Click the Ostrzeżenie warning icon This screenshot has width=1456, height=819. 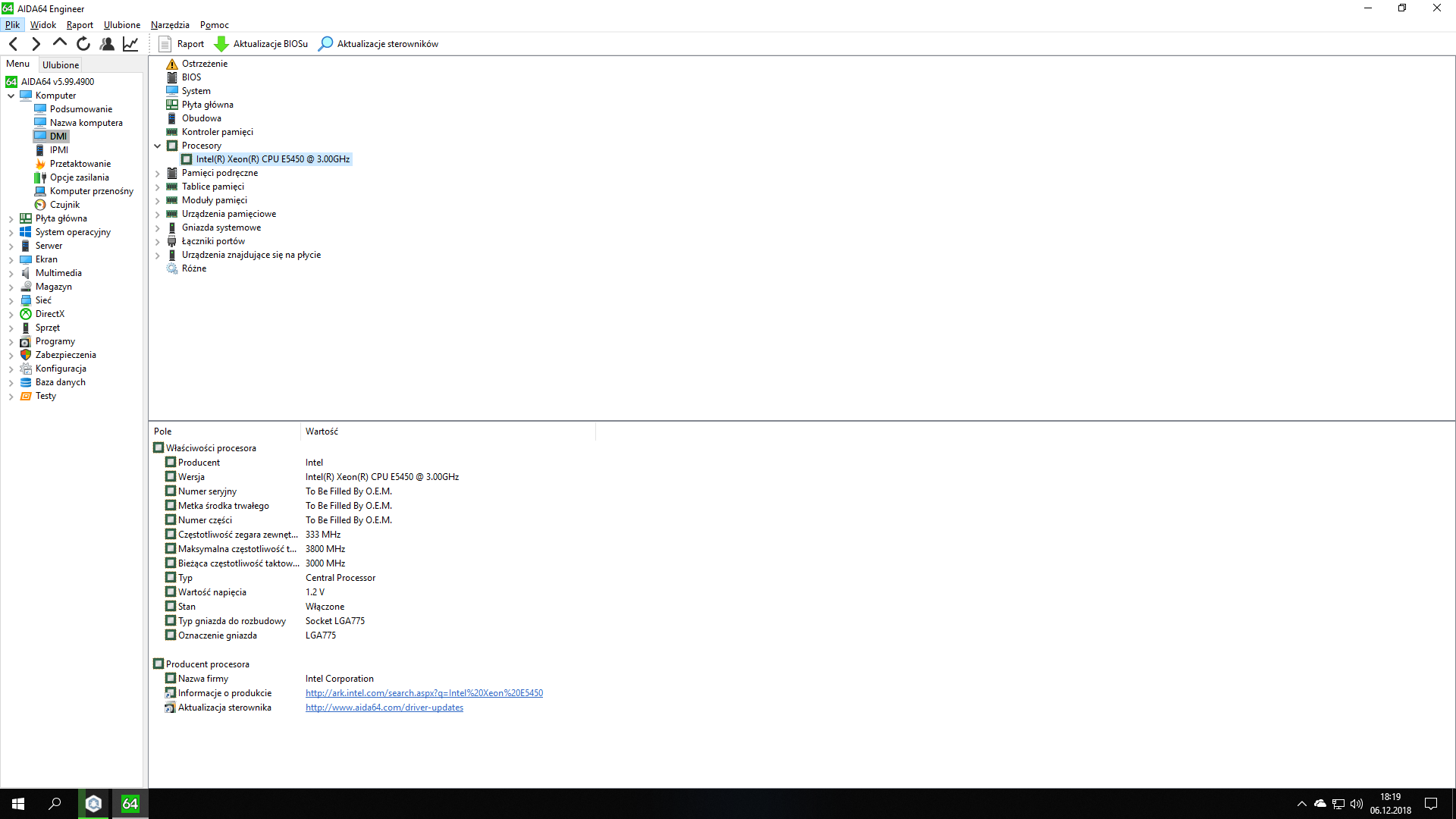(x=172, y=64)
